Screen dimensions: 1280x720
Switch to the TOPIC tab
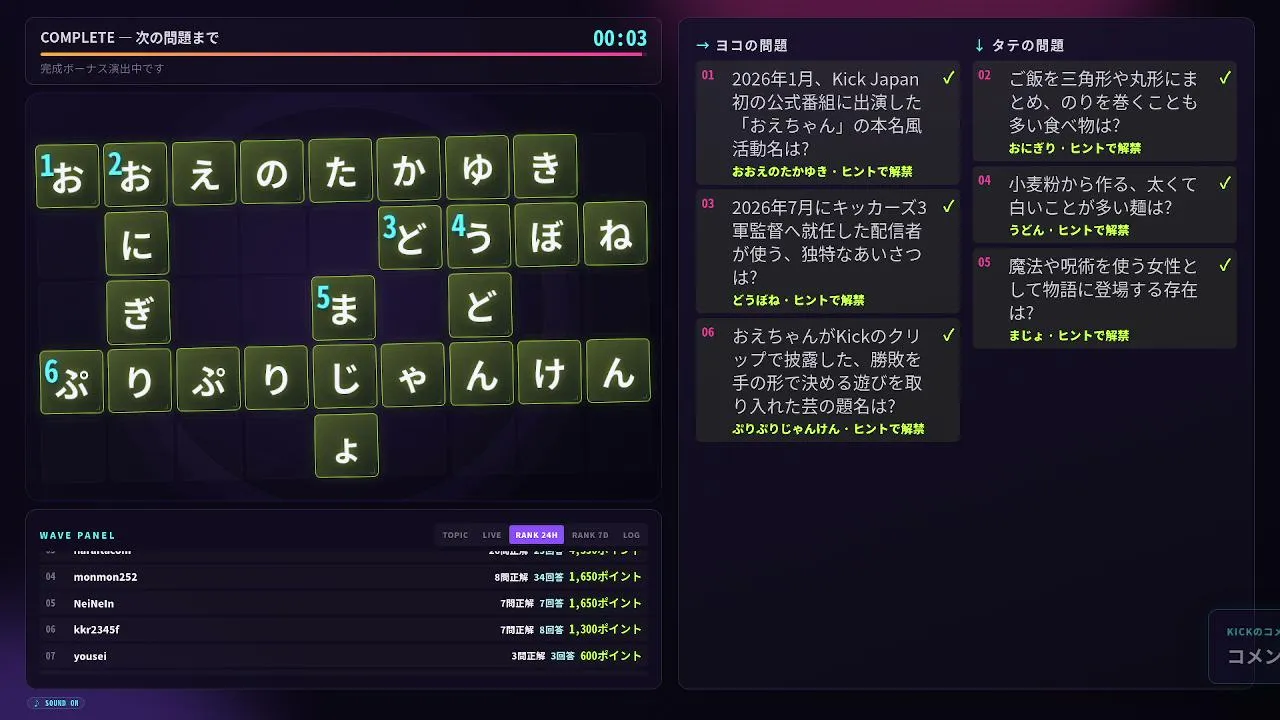(x=455, y=535)
